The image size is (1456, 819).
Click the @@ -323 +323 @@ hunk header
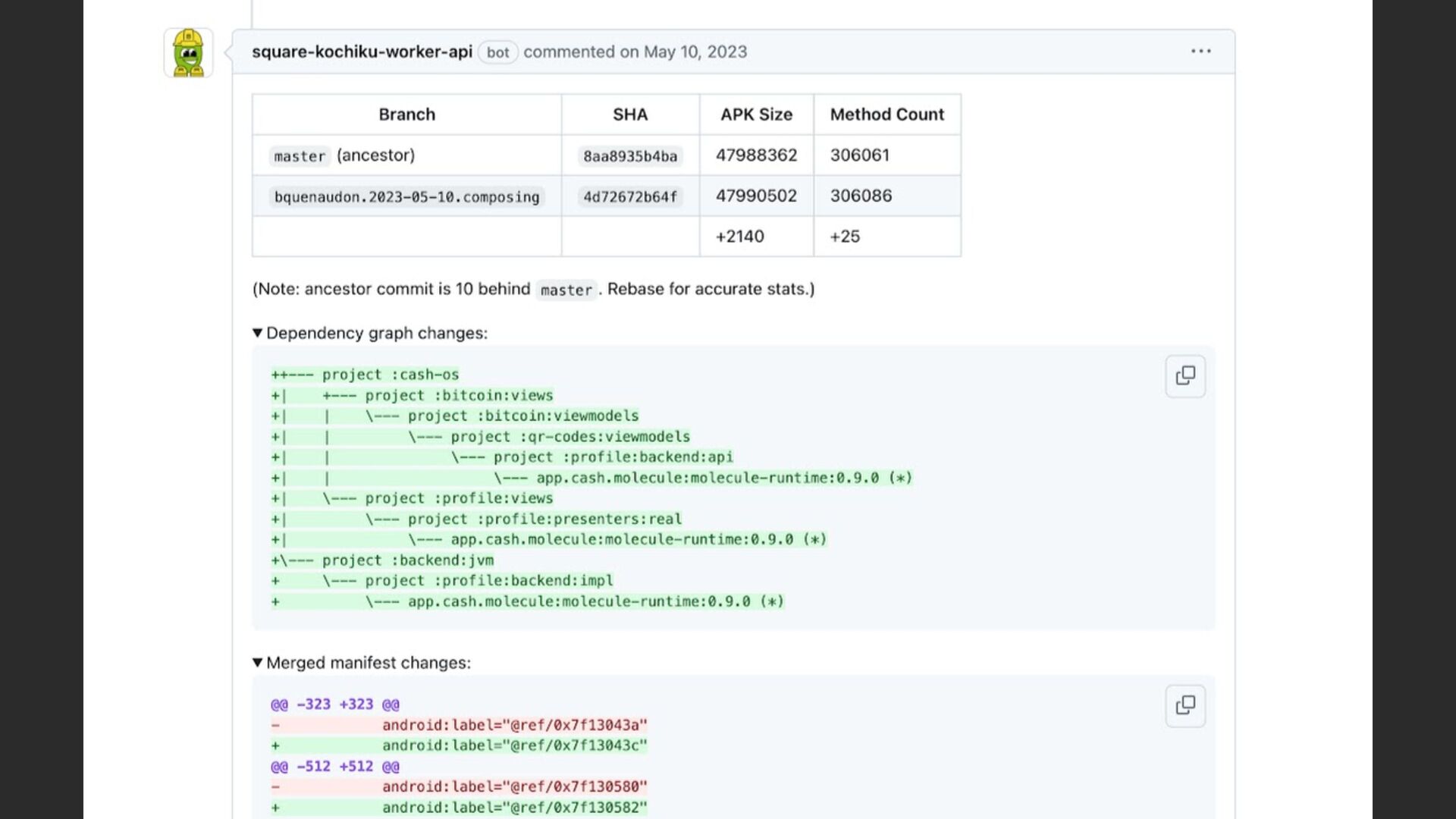(334, 704)
